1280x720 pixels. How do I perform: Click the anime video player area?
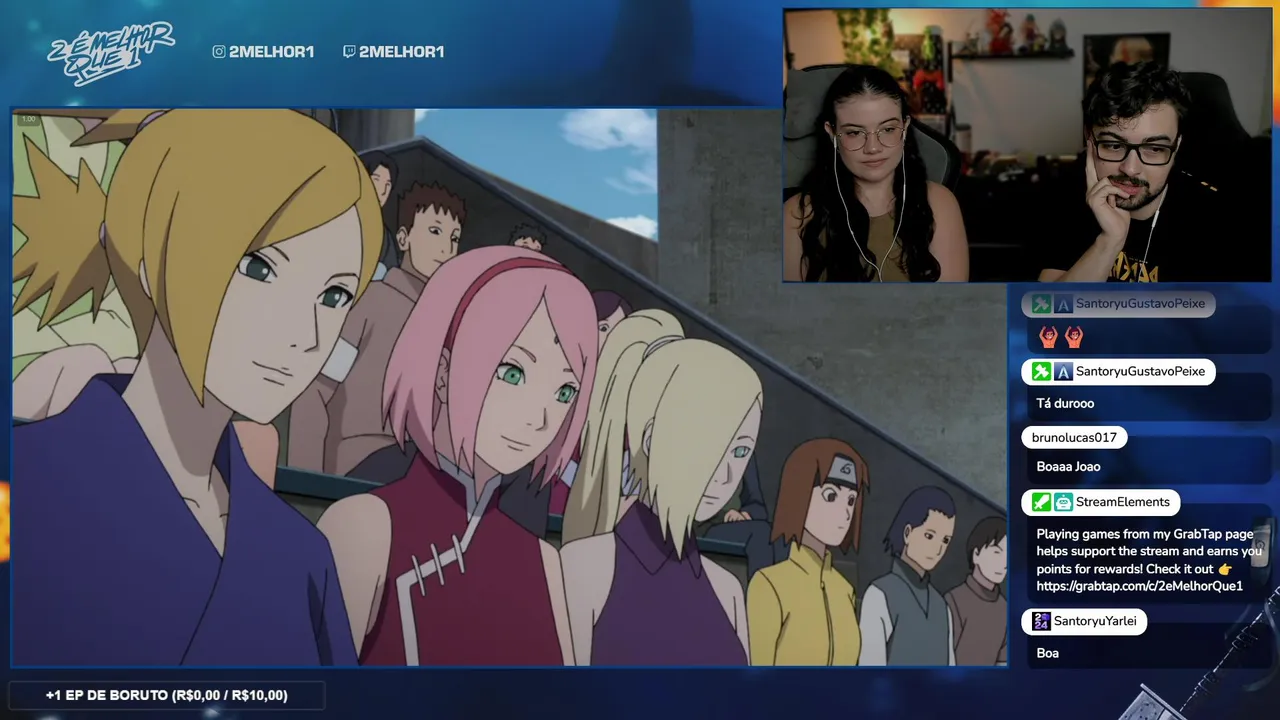509,387
